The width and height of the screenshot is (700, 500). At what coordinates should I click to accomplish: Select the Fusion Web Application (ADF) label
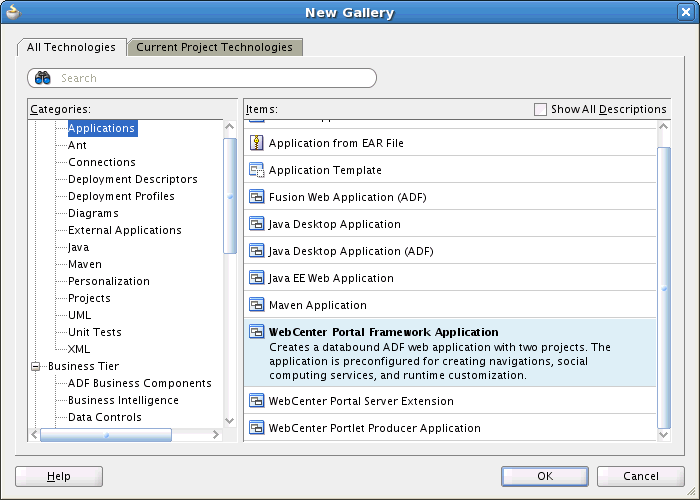(347, 197)
